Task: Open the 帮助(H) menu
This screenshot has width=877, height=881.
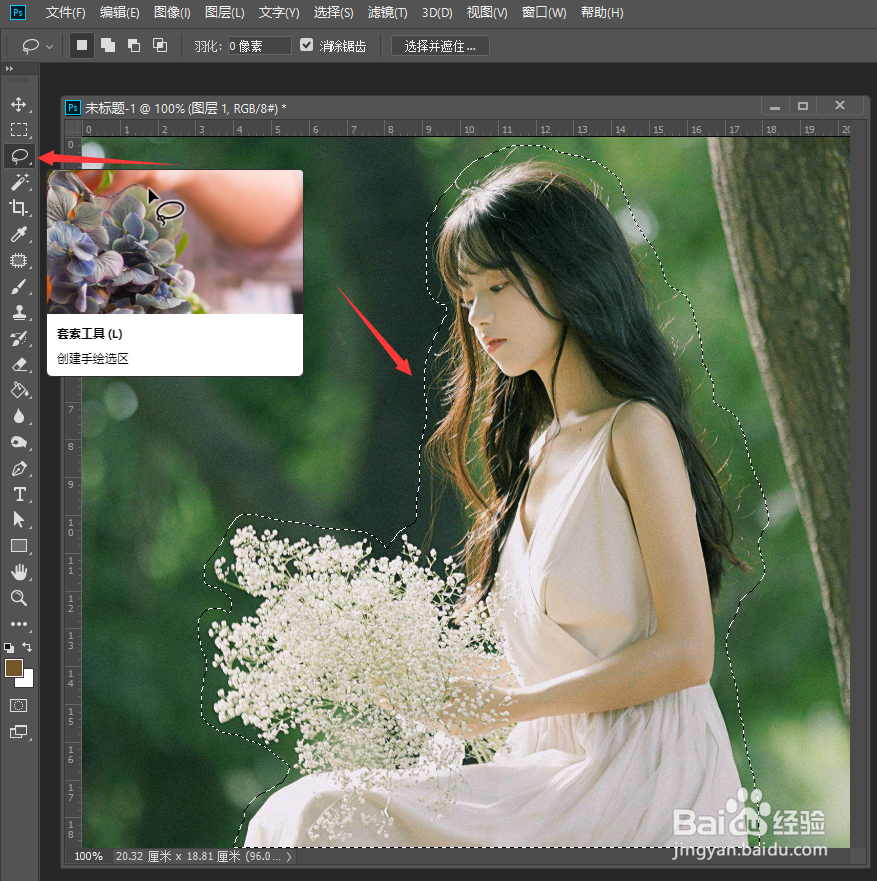Action: tap(602, 12)
